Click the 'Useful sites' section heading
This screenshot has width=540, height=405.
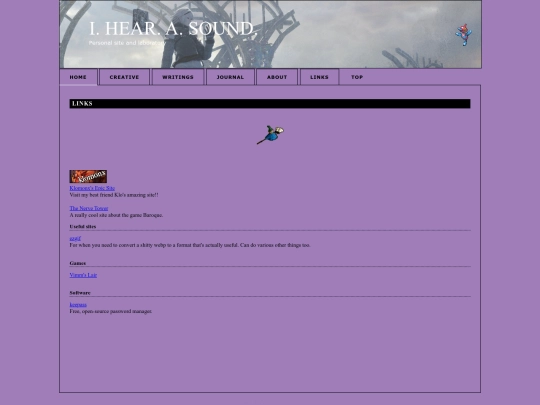coord(83,227)
